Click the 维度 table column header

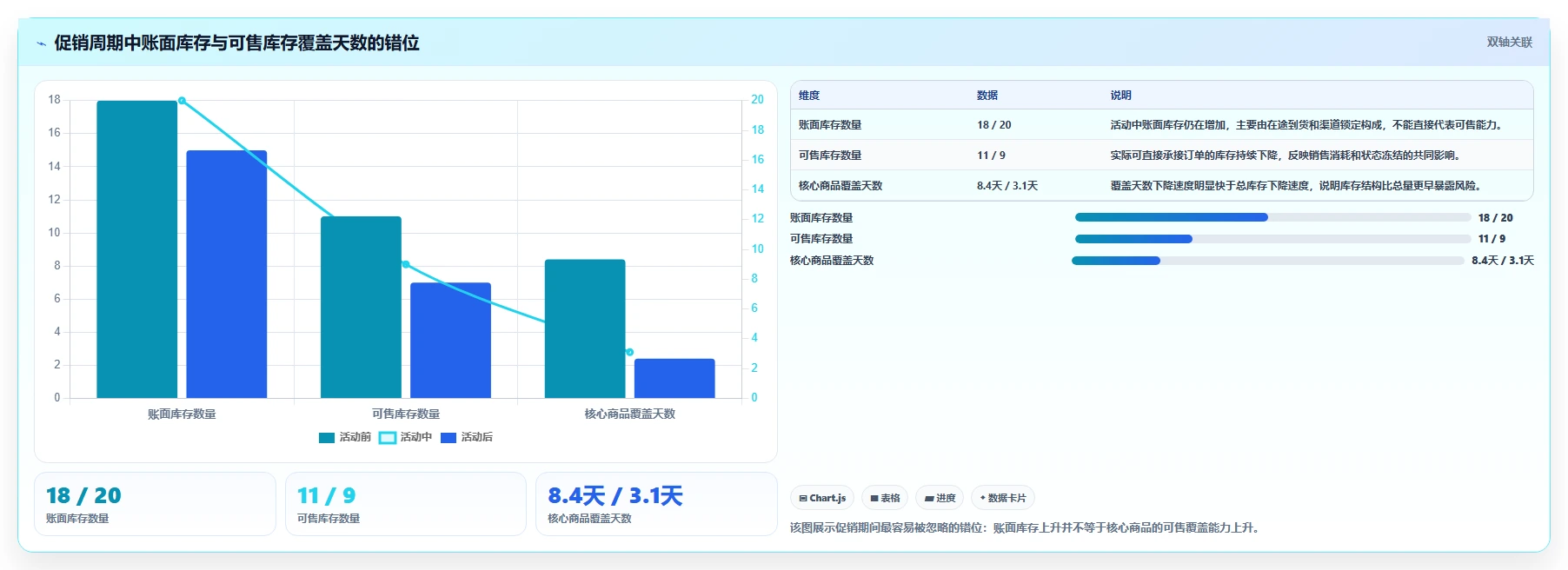(x=809, y=96)
